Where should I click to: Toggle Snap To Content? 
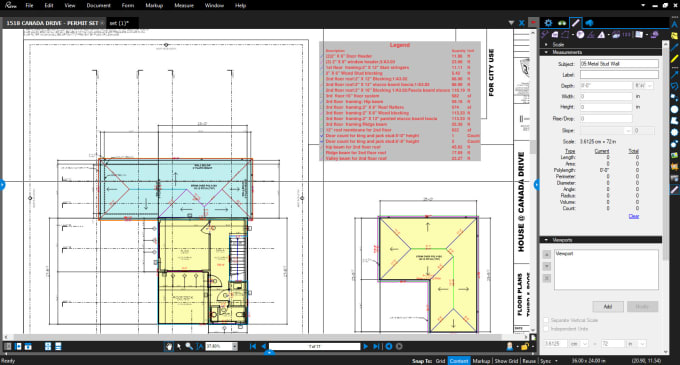(459, 361)
